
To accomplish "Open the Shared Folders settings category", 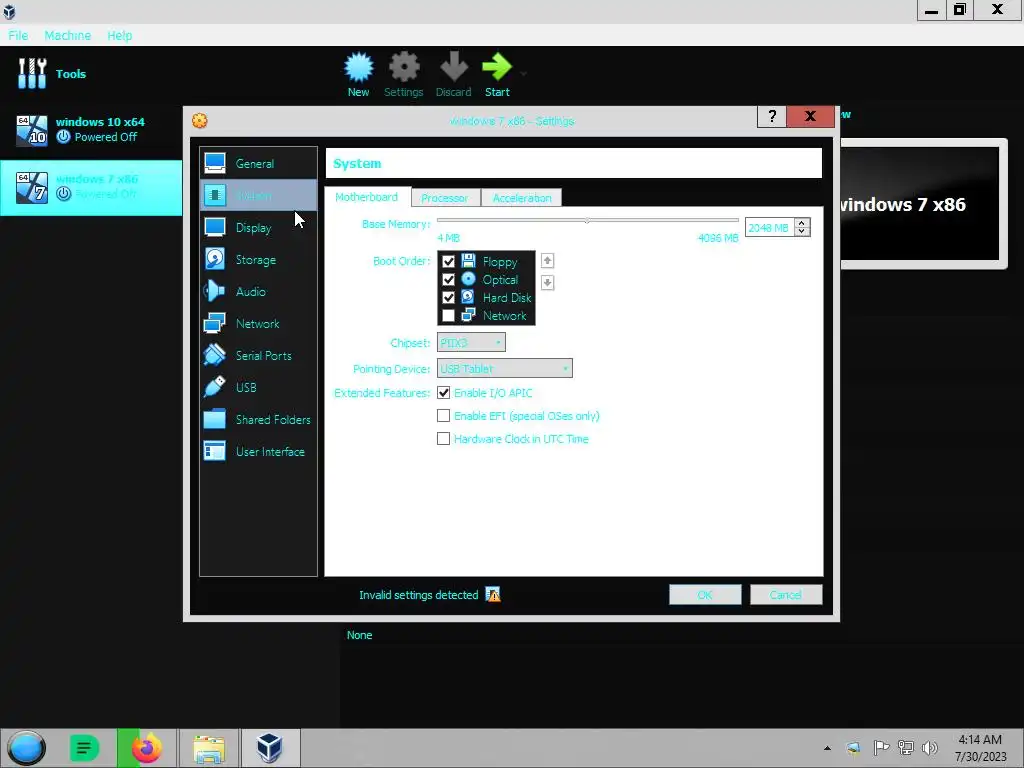I will [x=259, y=419].
